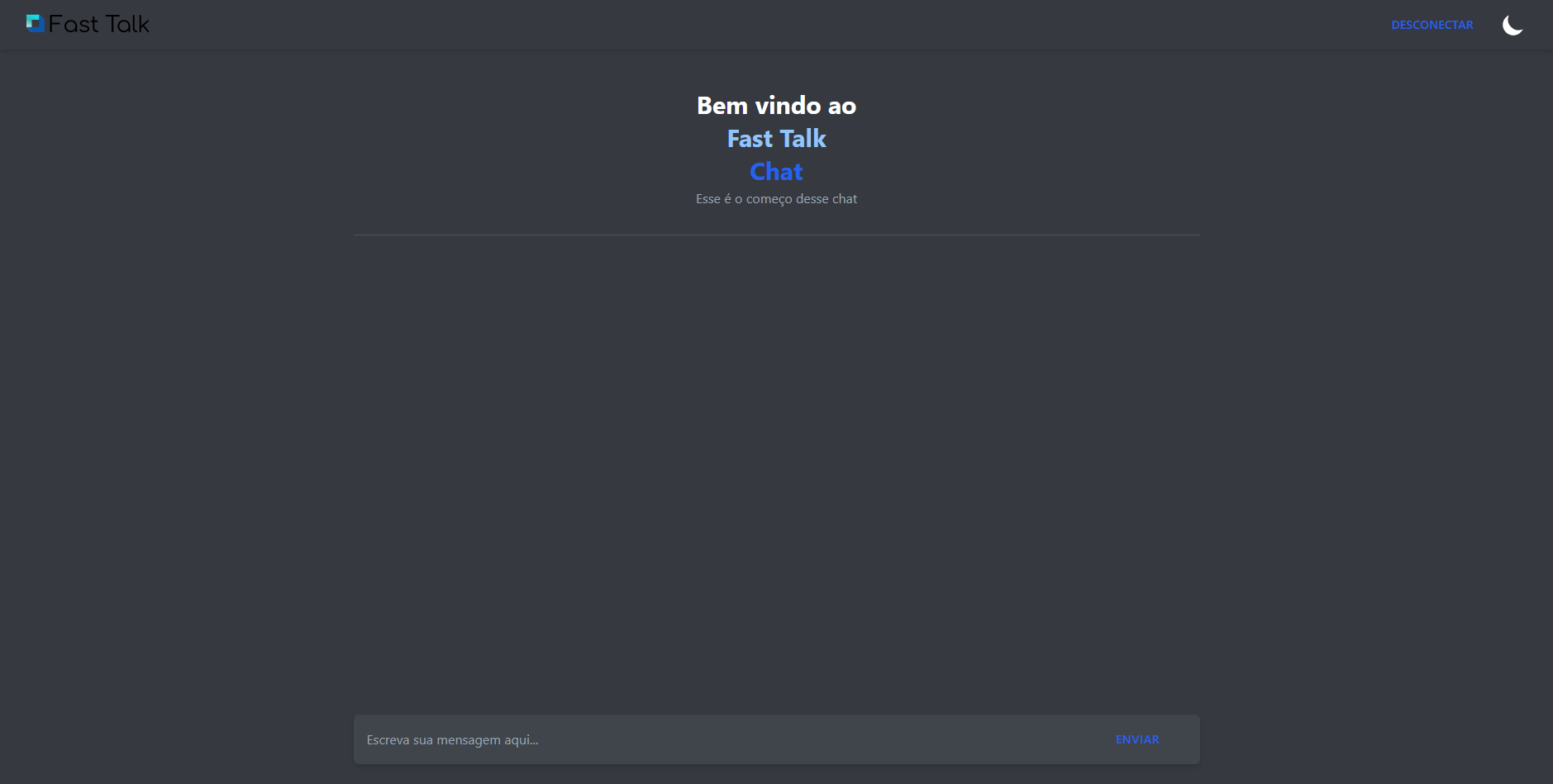Activate ENVIAR to send a message
1553x784 pixels.
point(1136,739)
